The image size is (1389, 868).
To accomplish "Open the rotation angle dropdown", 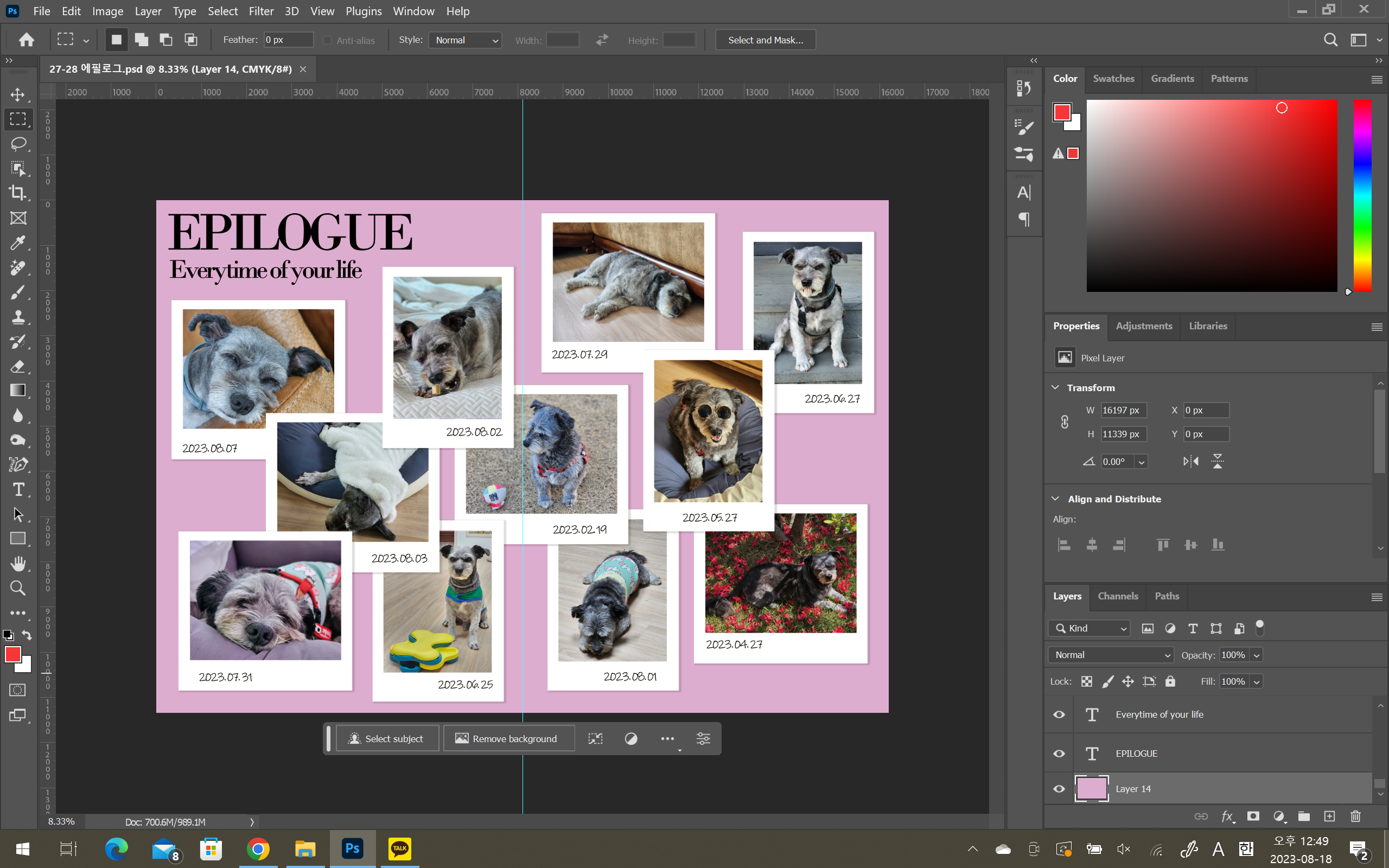I will pyautogui.click(x=1141, y=462).
